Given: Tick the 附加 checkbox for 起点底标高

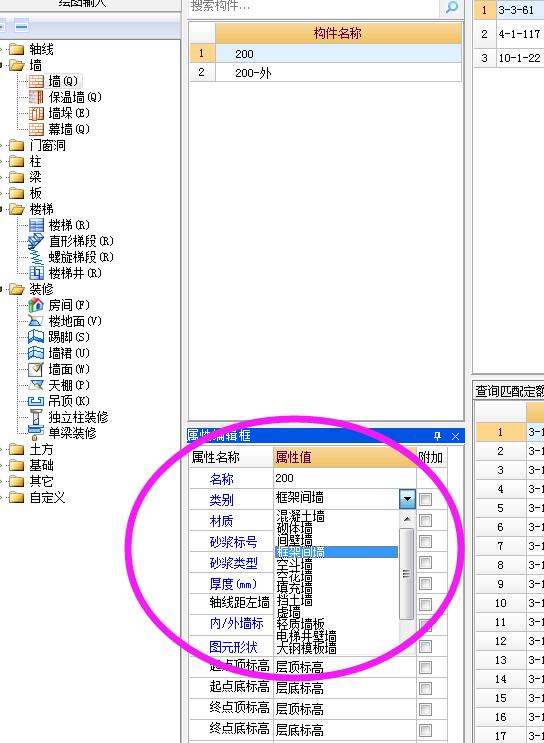Looking at the screenshot, I should click(426, 688).
